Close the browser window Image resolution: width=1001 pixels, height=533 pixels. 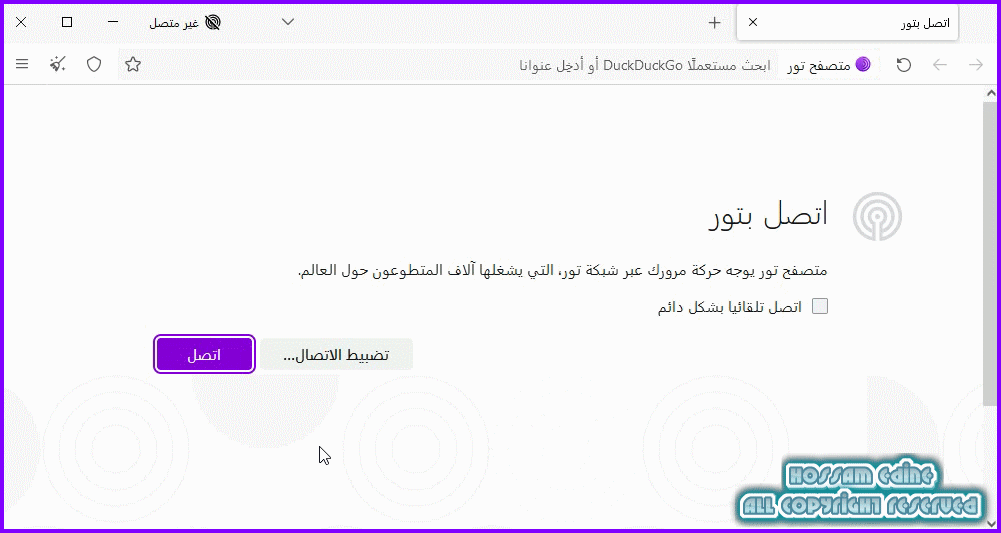coord(21,22)
